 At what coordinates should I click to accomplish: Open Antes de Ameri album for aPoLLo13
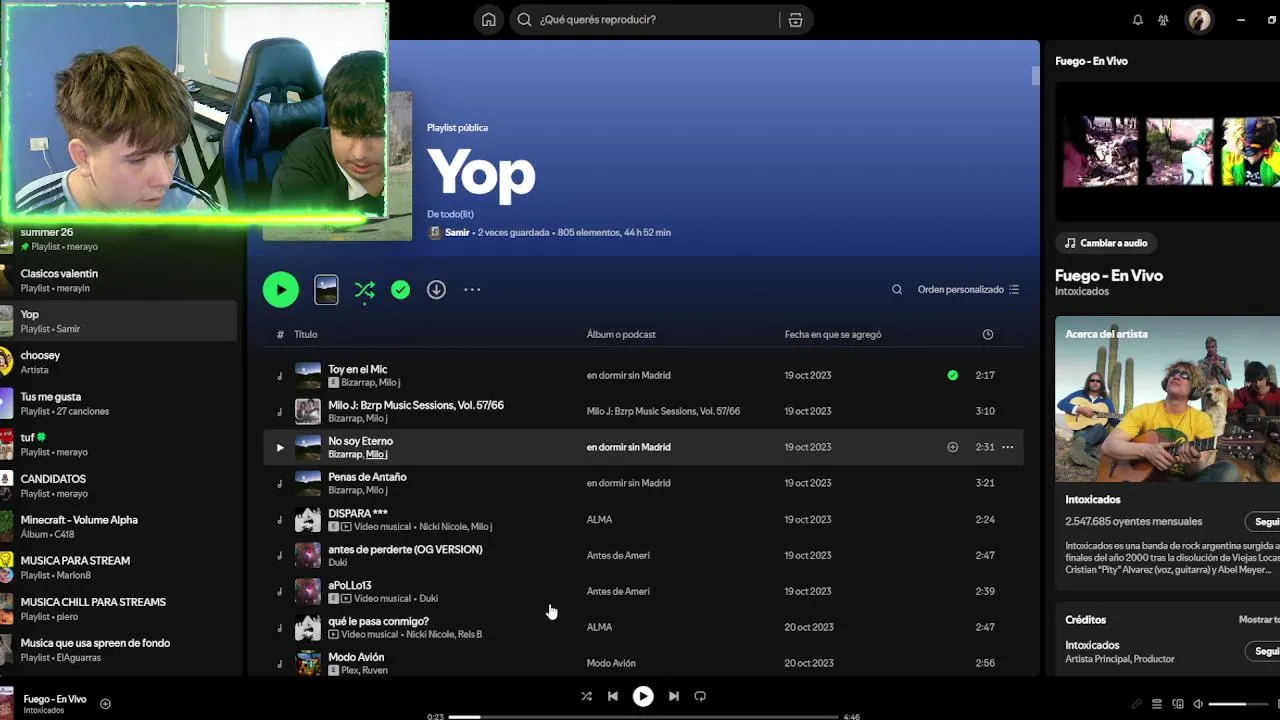pos(618,592)
